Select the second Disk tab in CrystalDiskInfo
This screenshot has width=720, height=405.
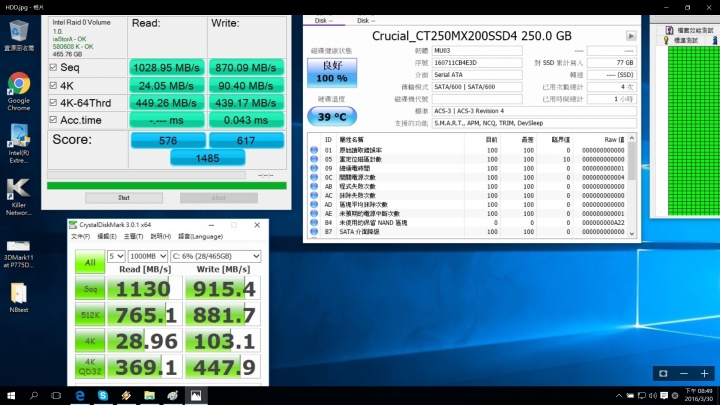pos(366,21)
